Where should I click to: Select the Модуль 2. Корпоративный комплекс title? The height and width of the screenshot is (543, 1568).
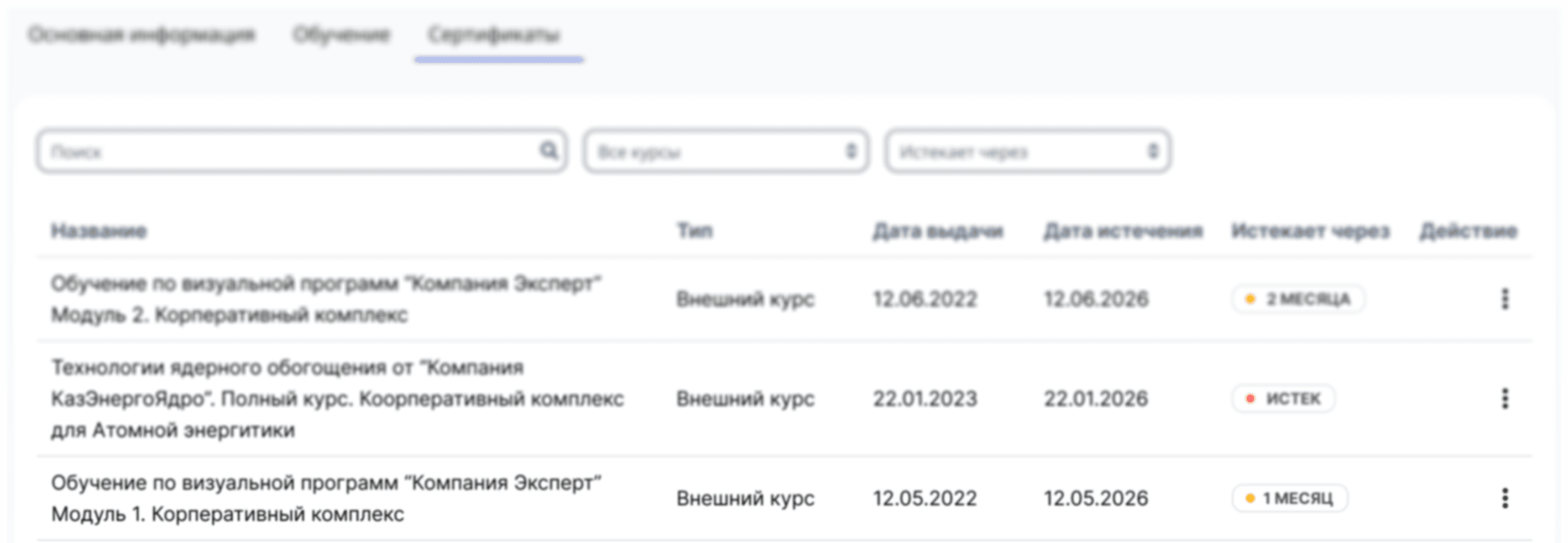(x=326, y=299)
